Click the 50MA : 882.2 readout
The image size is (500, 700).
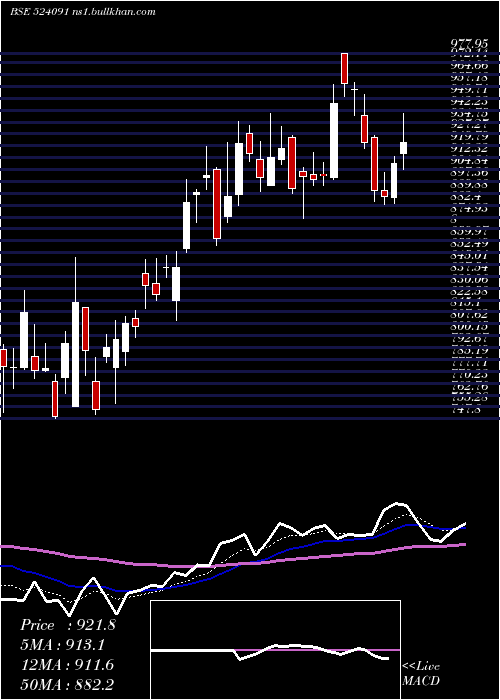(67, 685)
